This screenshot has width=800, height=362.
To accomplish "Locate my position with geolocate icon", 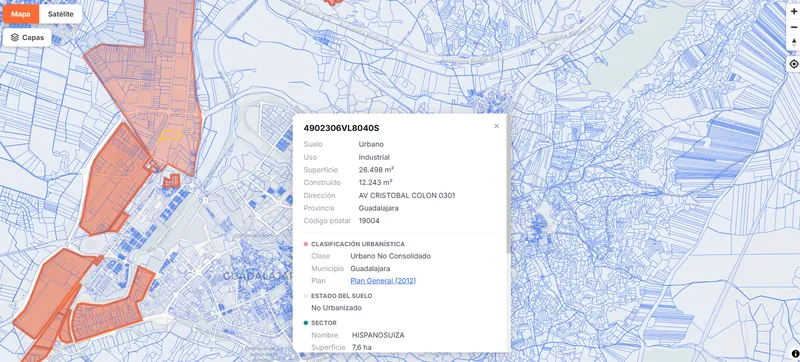I will pyautogui.click(x=793, y=64).
